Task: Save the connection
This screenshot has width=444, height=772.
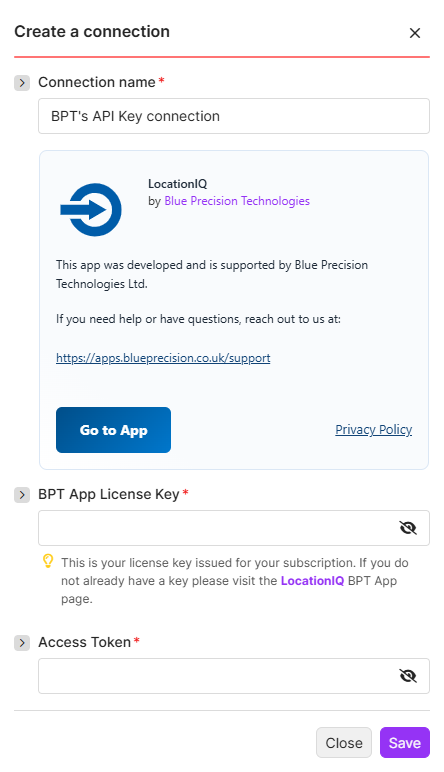Action: [x=405, y=742]
